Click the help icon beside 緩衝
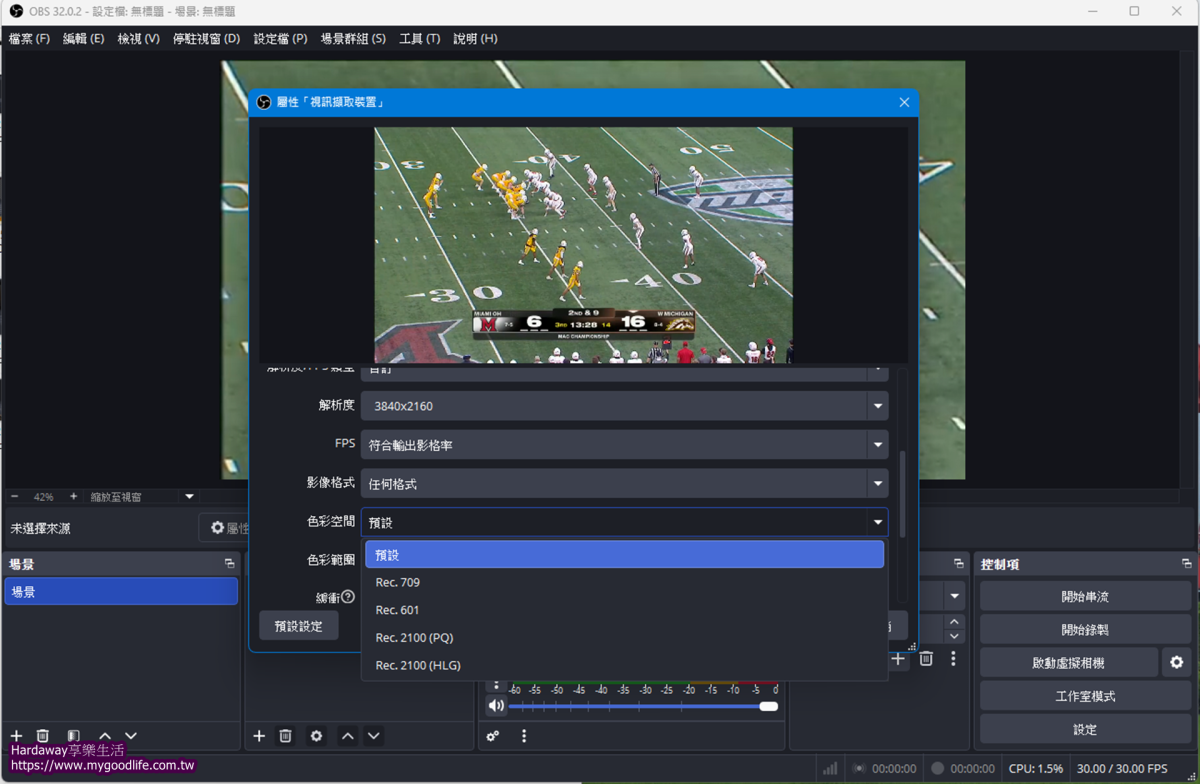Screen dimensions: 1200x784 pos(348,597)
